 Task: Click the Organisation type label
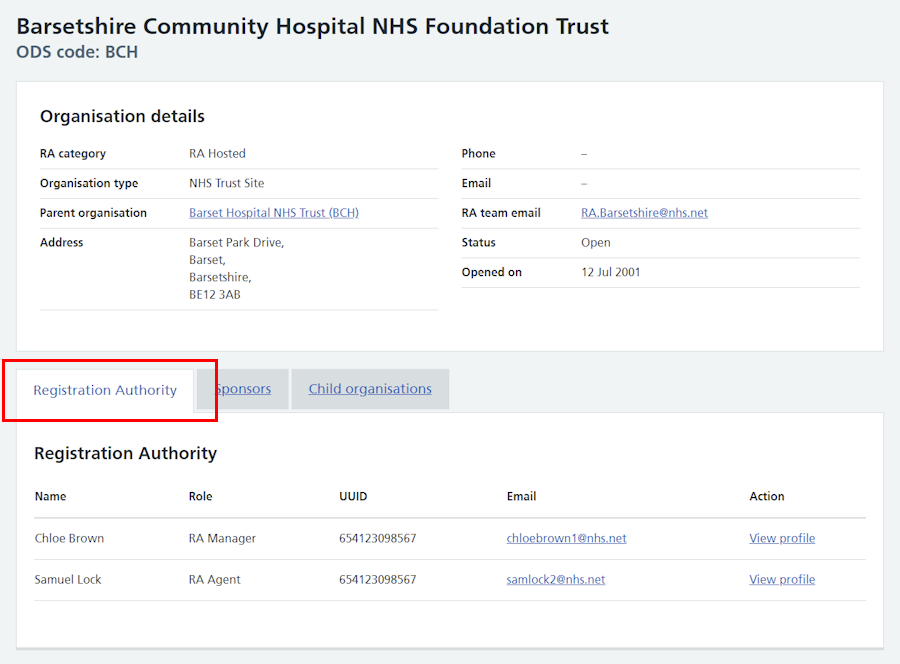[x=89, y=184]
